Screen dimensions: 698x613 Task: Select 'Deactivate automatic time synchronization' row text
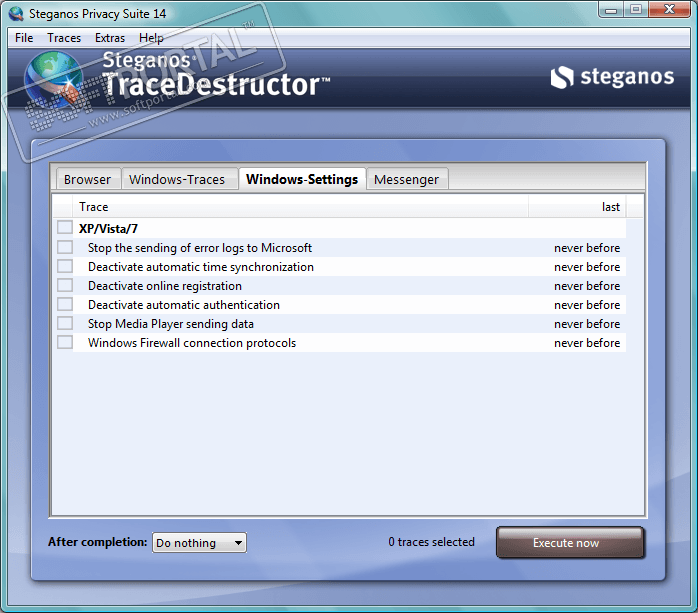[201, 267]
